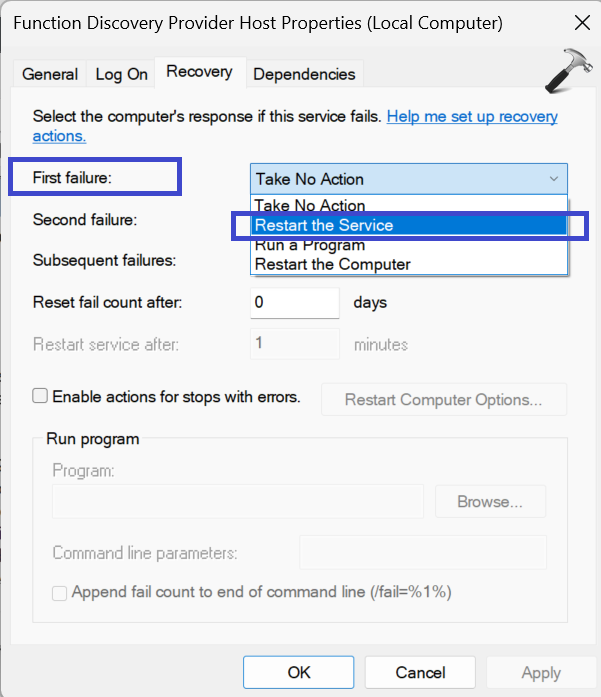Open the recovery actions help link
Viewport: 601px width, 697px height.
point(471,117)
